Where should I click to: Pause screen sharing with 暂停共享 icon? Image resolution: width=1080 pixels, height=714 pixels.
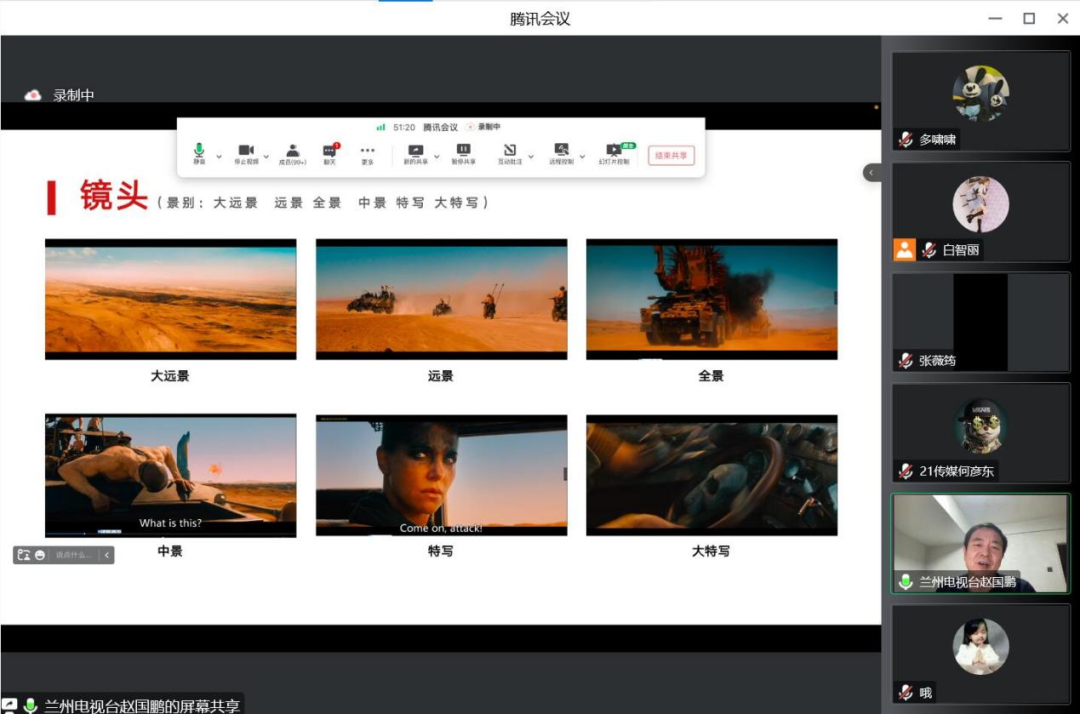tap(464, 149)
